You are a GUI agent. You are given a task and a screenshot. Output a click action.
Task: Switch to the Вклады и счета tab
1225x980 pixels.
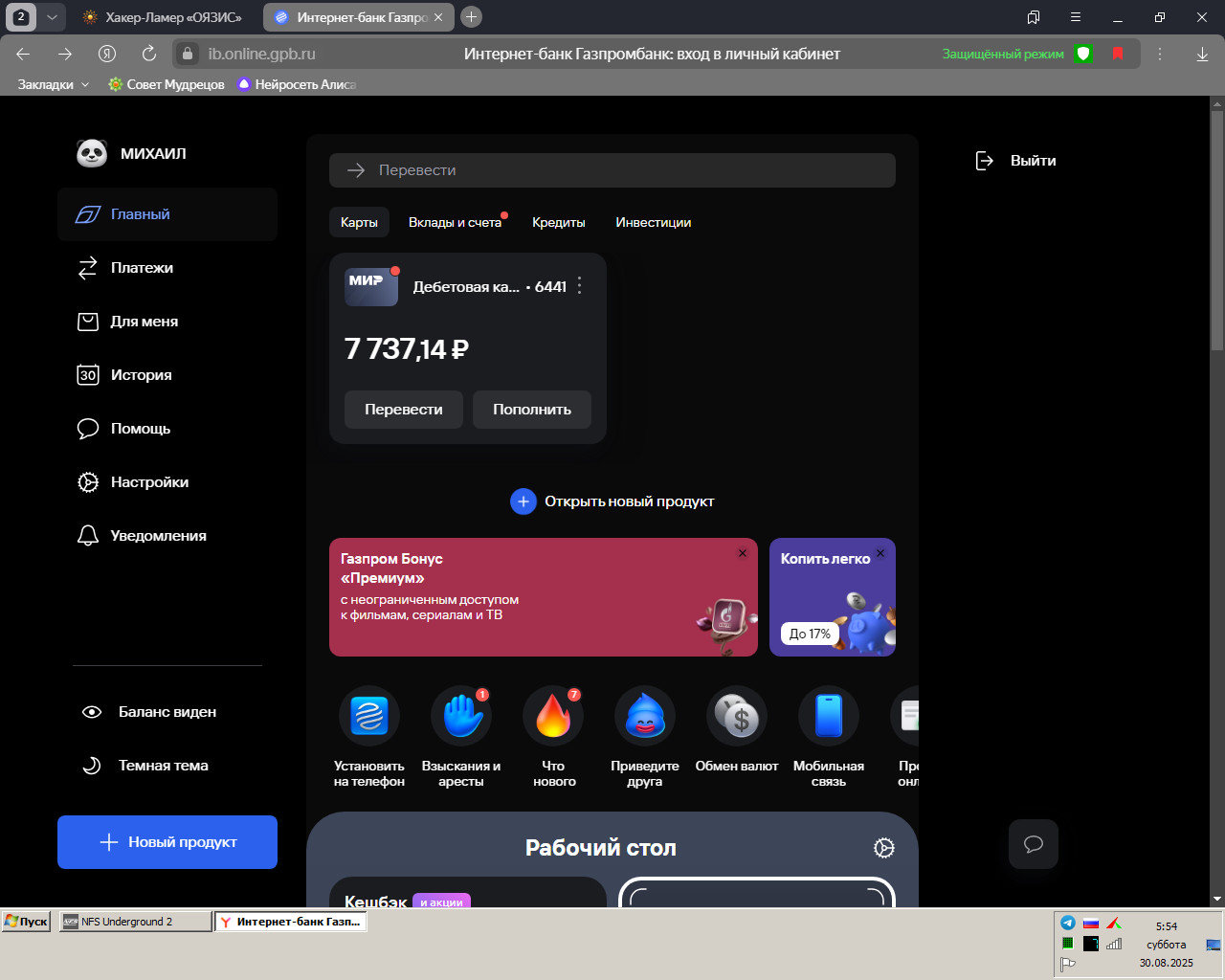(x=456, y=222)
